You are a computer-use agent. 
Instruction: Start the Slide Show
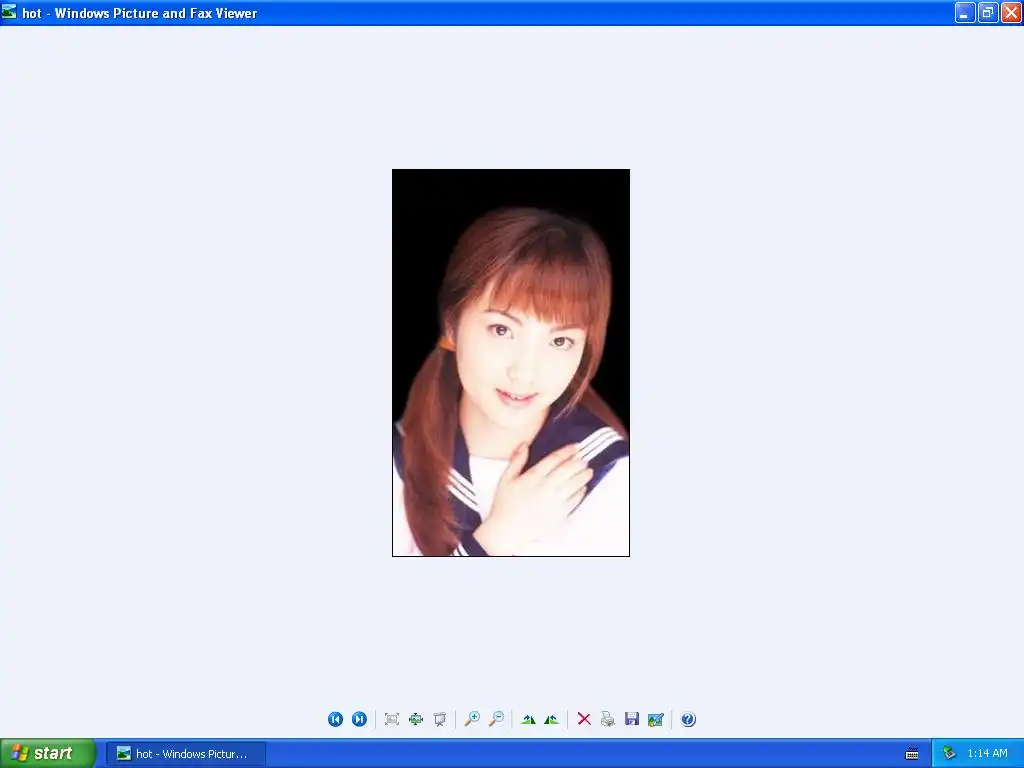point(440,719)
